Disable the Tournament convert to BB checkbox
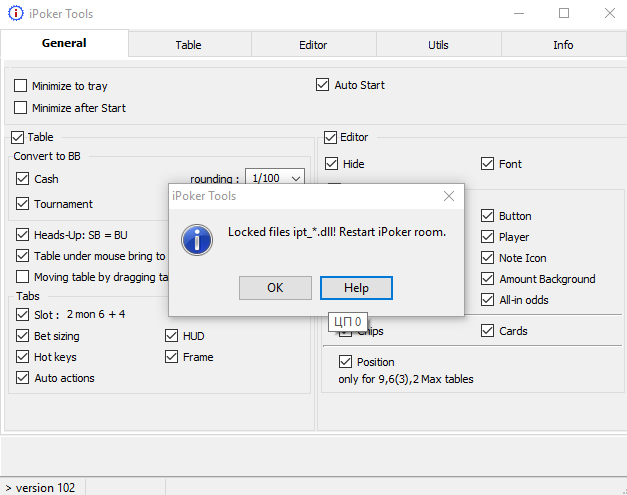The height and width of the screenshot is (495, 627). coord(24,204)
